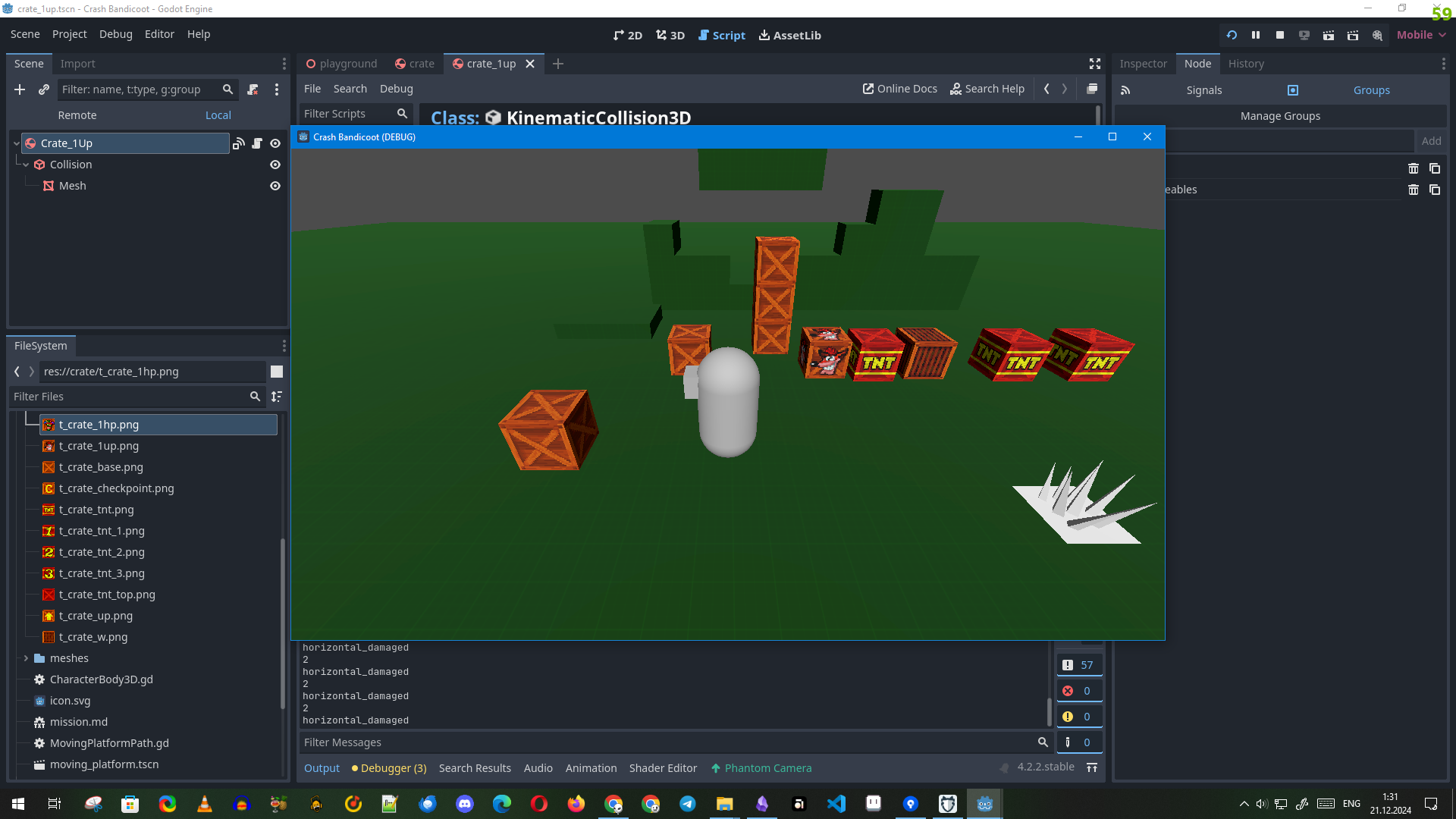The image size is (1456, 819).
Task: Pause the running project
Action: point(1256,35)
